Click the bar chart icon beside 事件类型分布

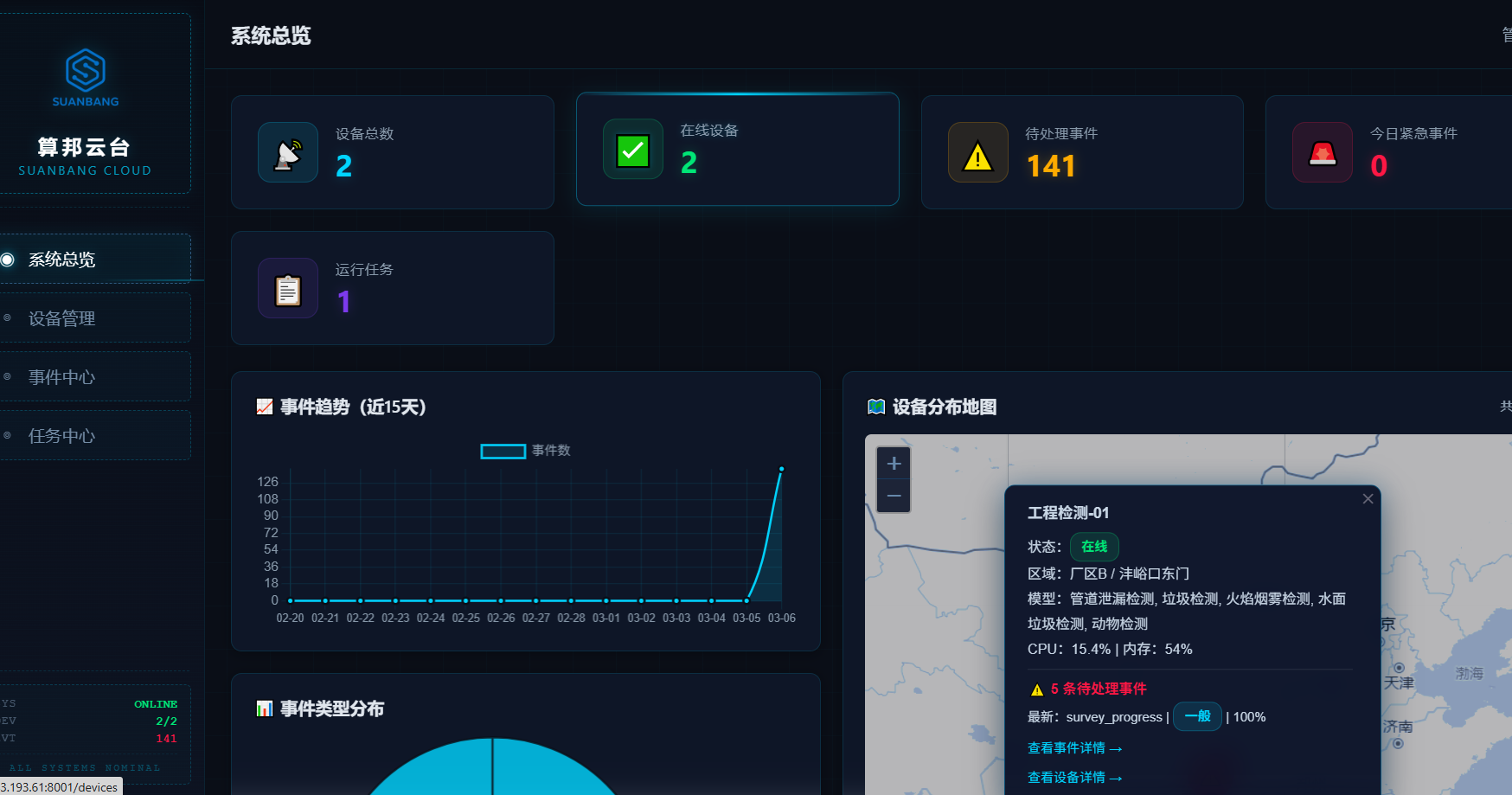point(264,708)
